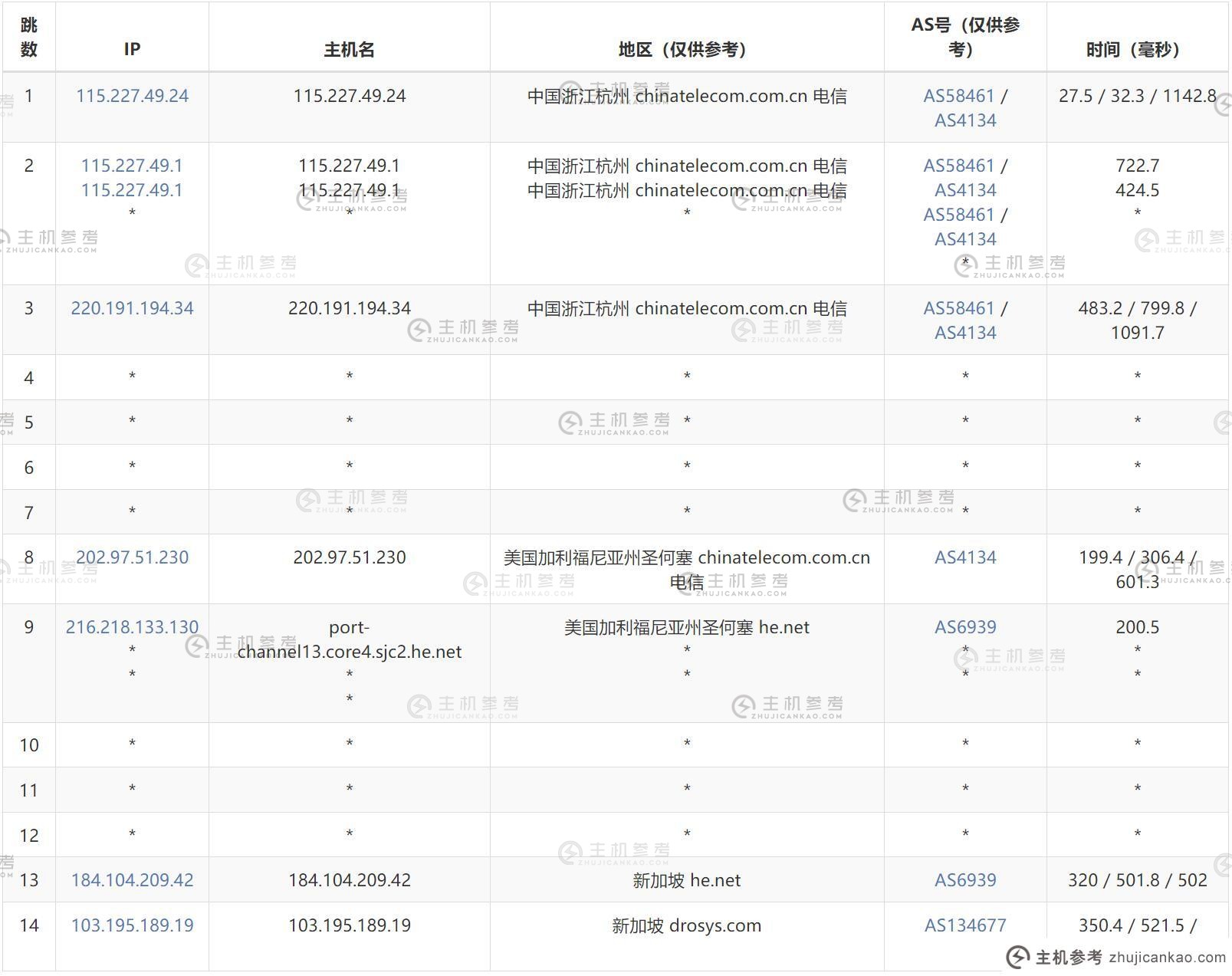The height and width of the screenshot is (976, 1232).
Task: Select hostname cell 184.104.209.42
Action: point(349,880)
